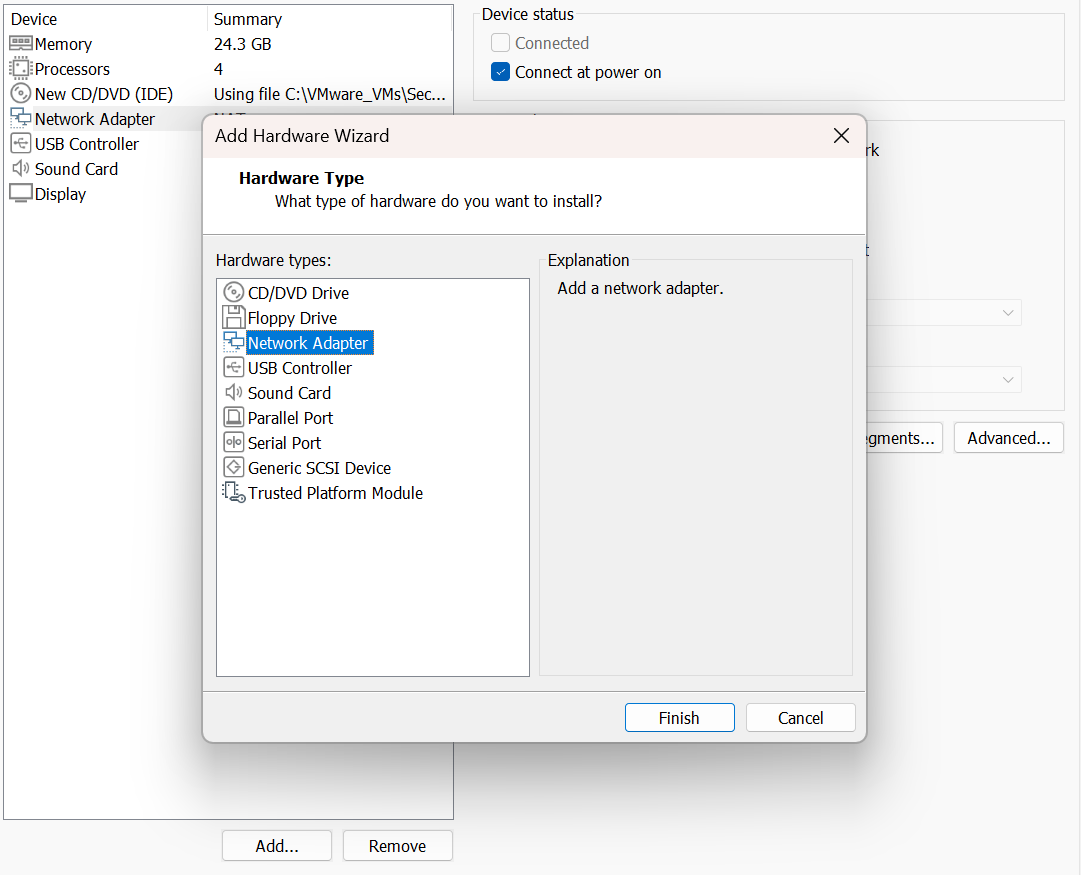Expand the upper dropdown behind the wizard
This screenshot has width=1081, height=875.
coord(1007,313)
